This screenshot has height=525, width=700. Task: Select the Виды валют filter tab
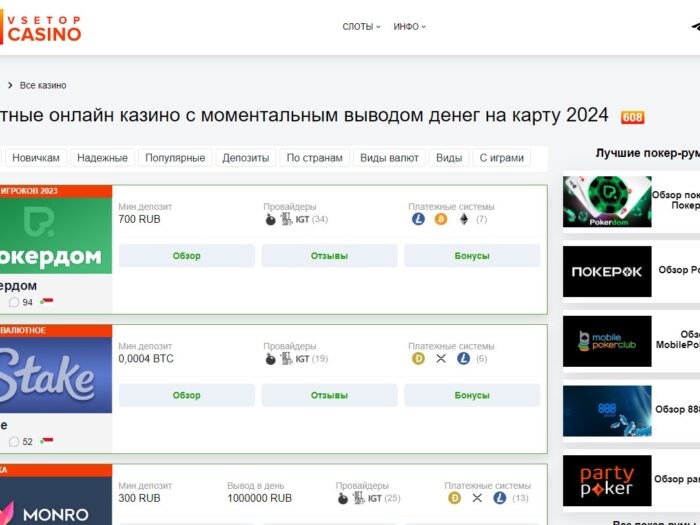(389, 158)
